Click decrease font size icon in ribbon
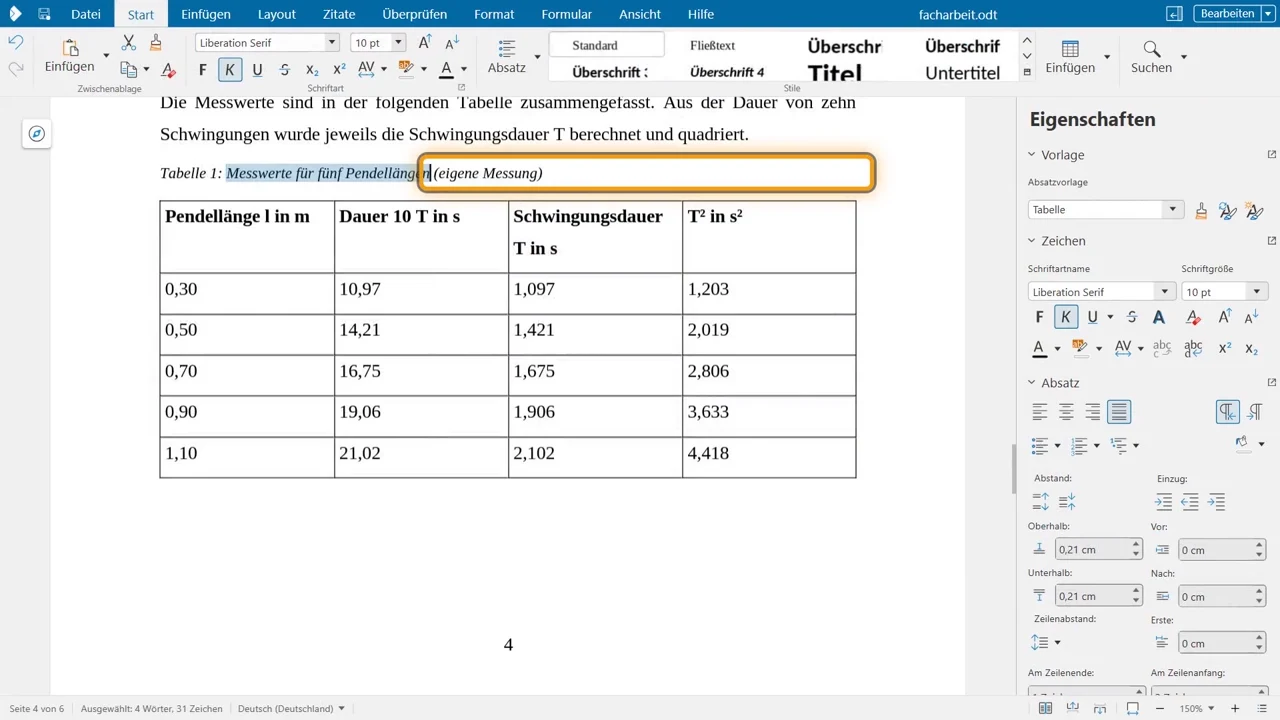Viewport: 1280px width, 720px height. 451,42
